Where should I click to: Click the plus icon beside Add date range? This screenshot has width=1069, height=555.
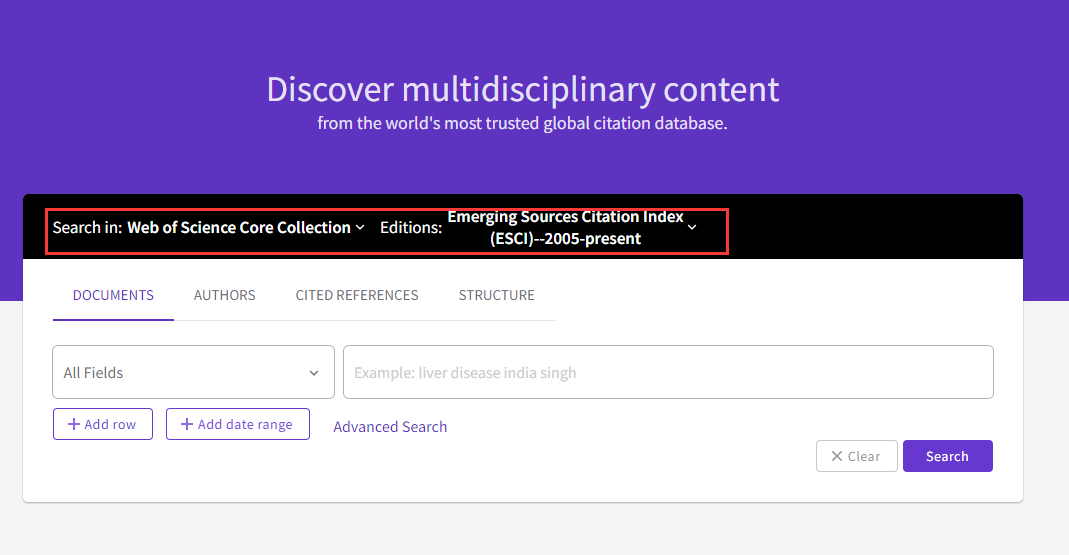click(x=187, y=424)
